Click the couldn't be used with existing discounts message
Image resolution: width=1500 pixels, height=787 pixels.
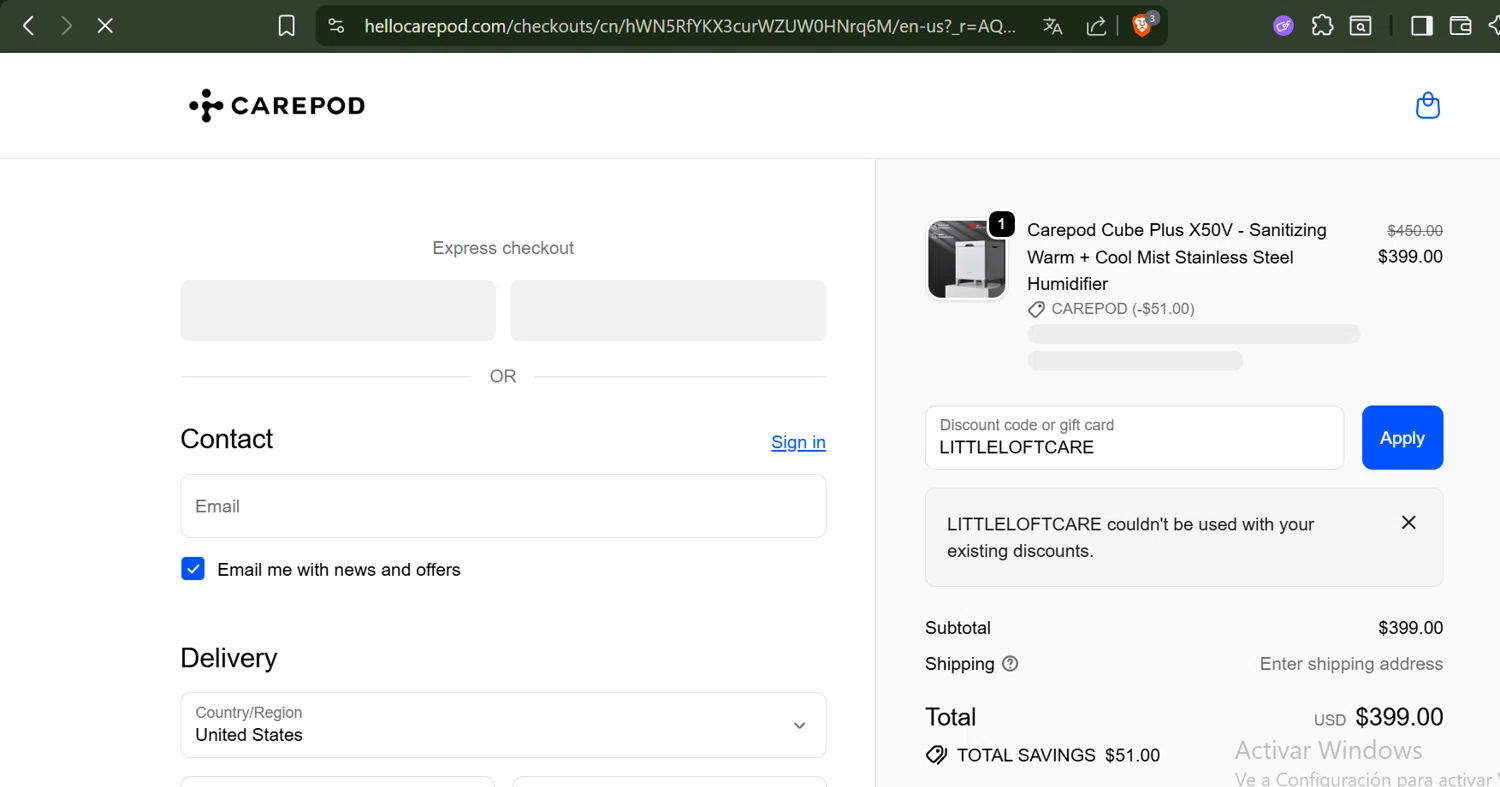(x=1130, y=537)
